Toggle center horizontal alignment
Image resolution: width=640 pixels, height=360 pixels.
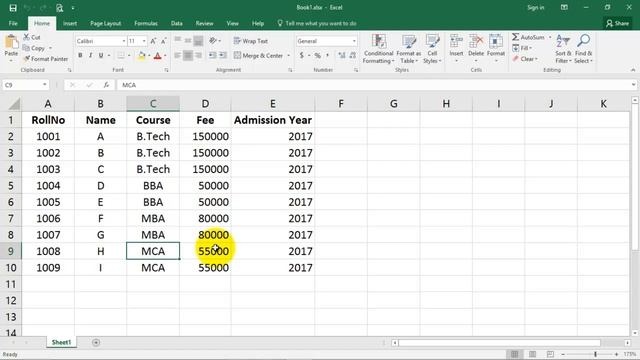[x=188, y=56]
